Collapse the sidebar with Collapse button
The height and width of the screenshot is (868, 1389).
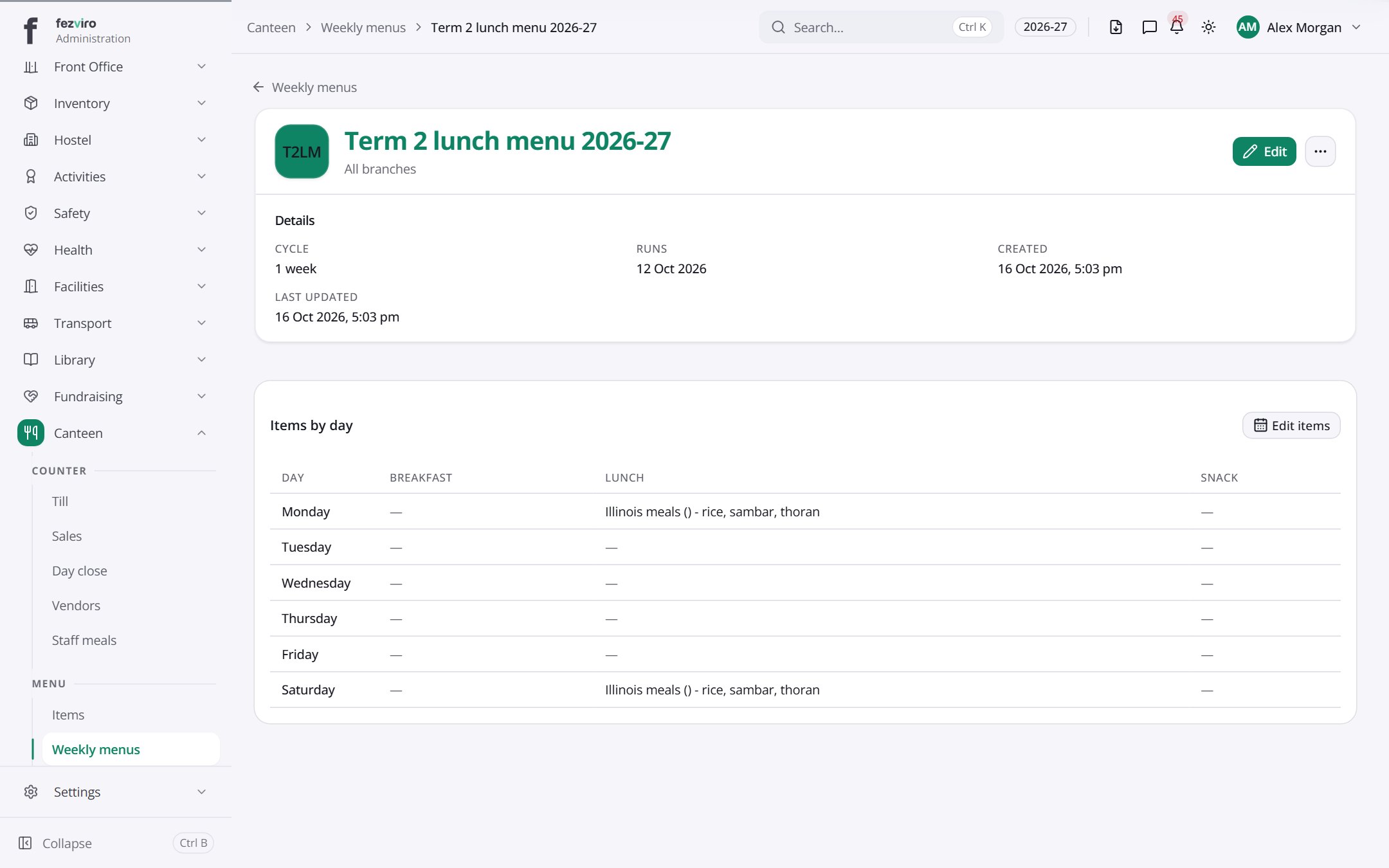click(116, 843)
